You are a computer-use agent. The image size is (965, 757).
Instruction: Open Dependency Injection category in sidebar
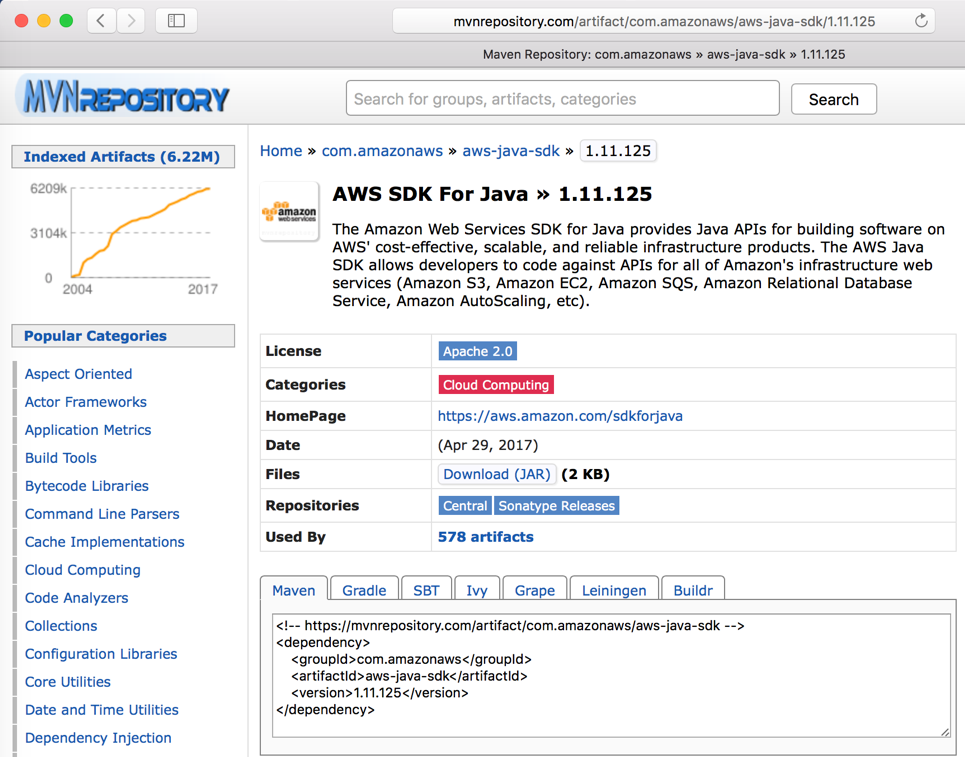pyautogui.click(x=98, y=737)
